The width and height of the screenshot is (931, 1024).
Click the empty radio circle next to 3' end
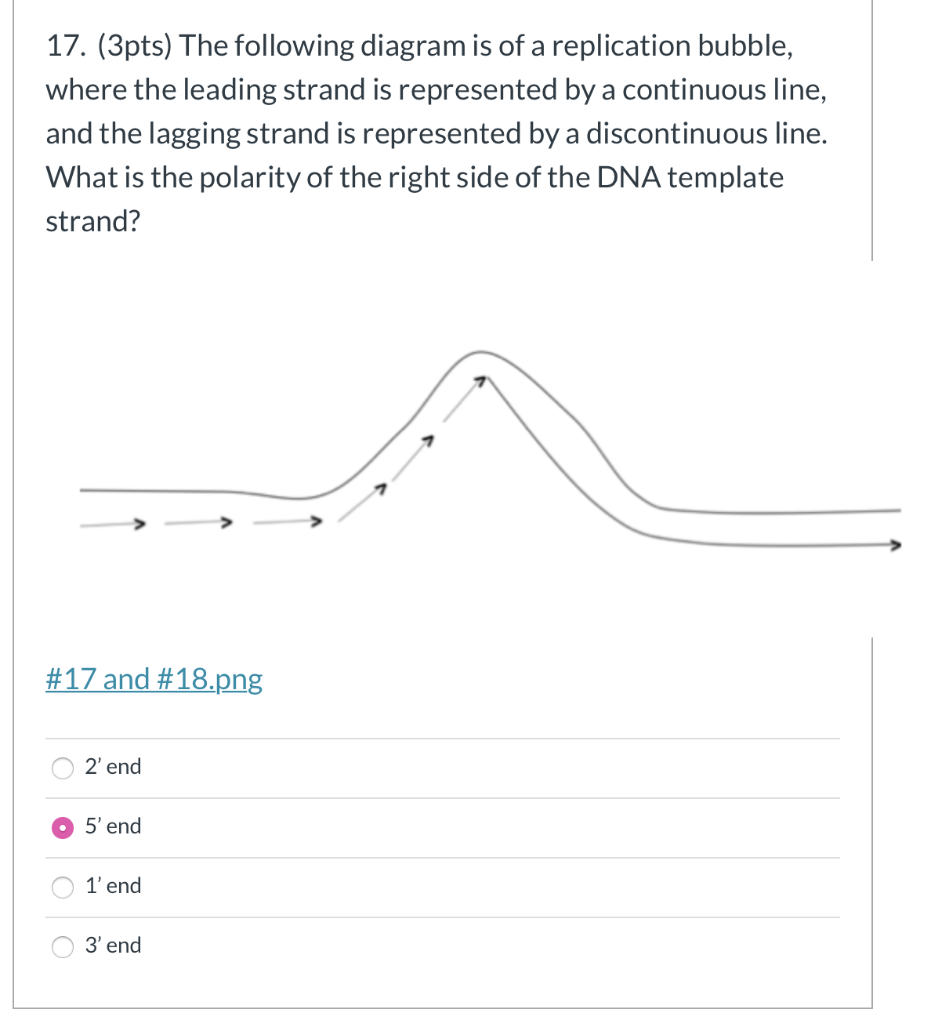pyautogui.click(x=62, y=946)
